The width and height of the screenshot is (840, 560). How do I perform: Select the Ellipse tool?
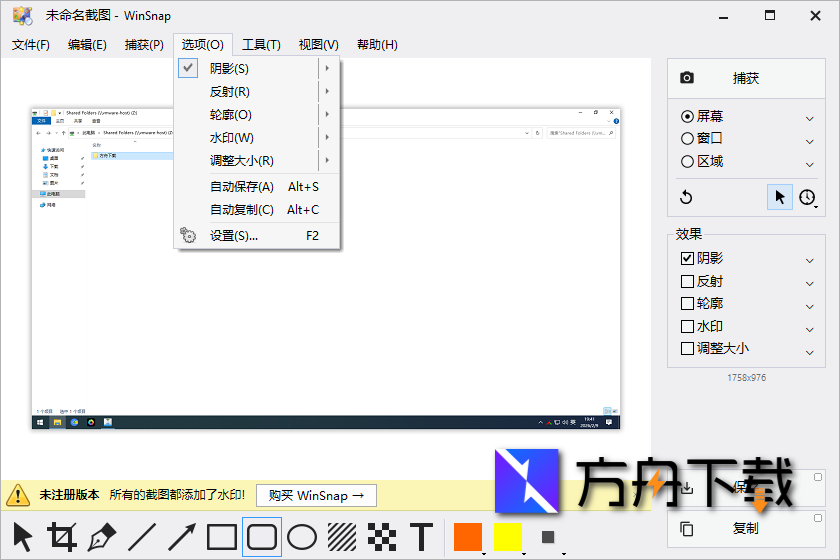click(302, 537)
